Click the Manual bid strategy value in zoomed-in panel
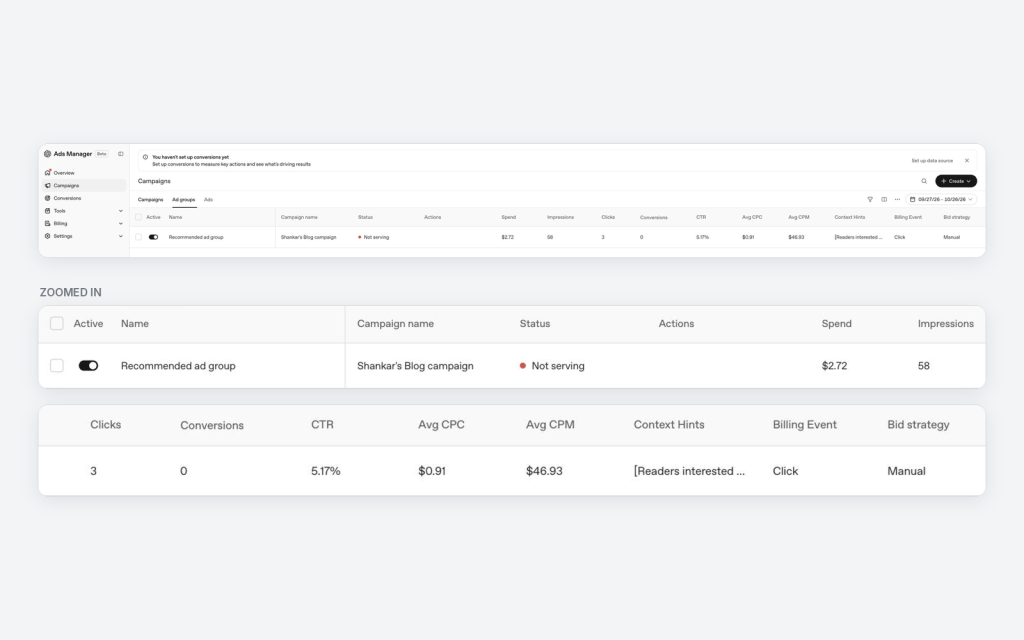This screenshot has height=640, width=1024. pos(906,471)
